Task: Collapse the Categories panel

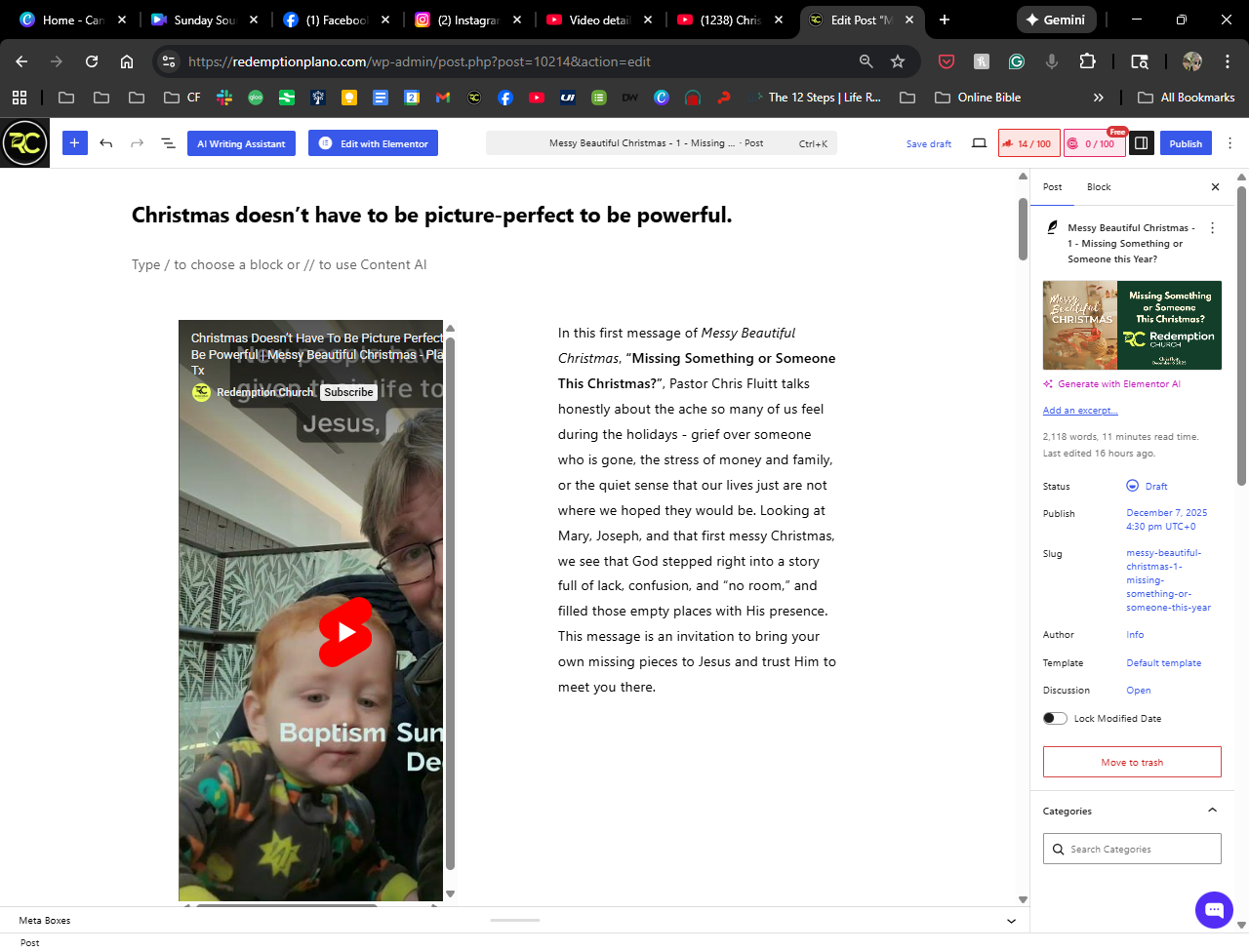Action: coord(1212,811)
